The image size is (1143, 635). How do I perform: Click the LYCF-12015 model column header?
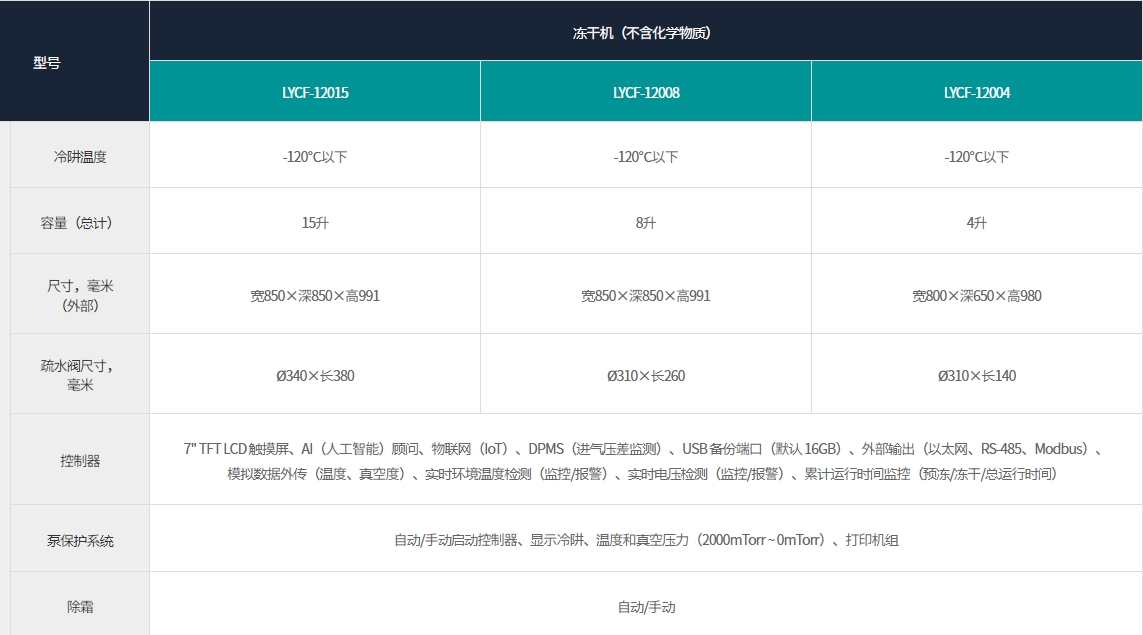(315, 92)
